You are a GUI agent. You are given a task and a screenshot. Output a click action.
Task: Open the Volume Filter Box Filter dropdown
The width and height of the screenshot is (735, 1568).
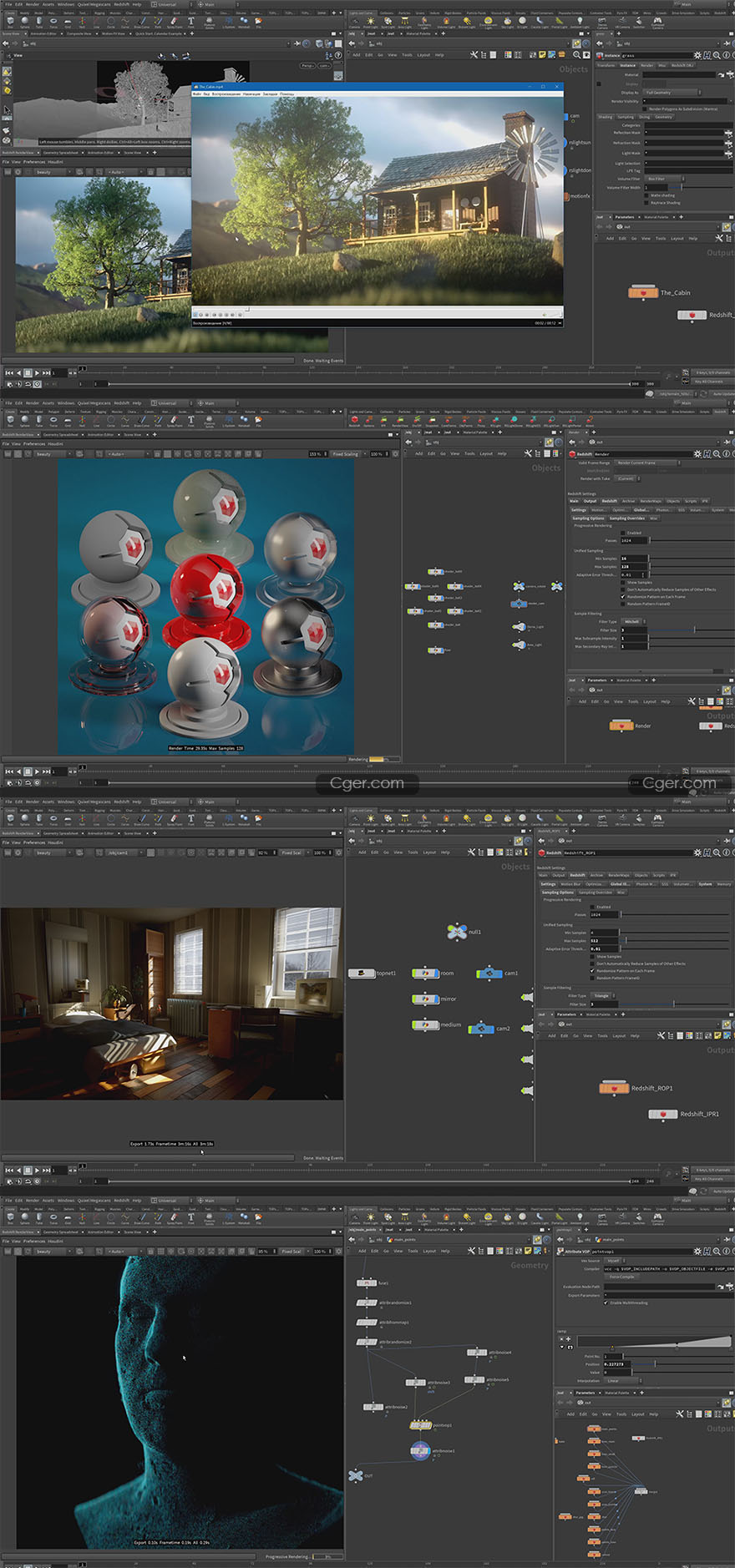664,179
